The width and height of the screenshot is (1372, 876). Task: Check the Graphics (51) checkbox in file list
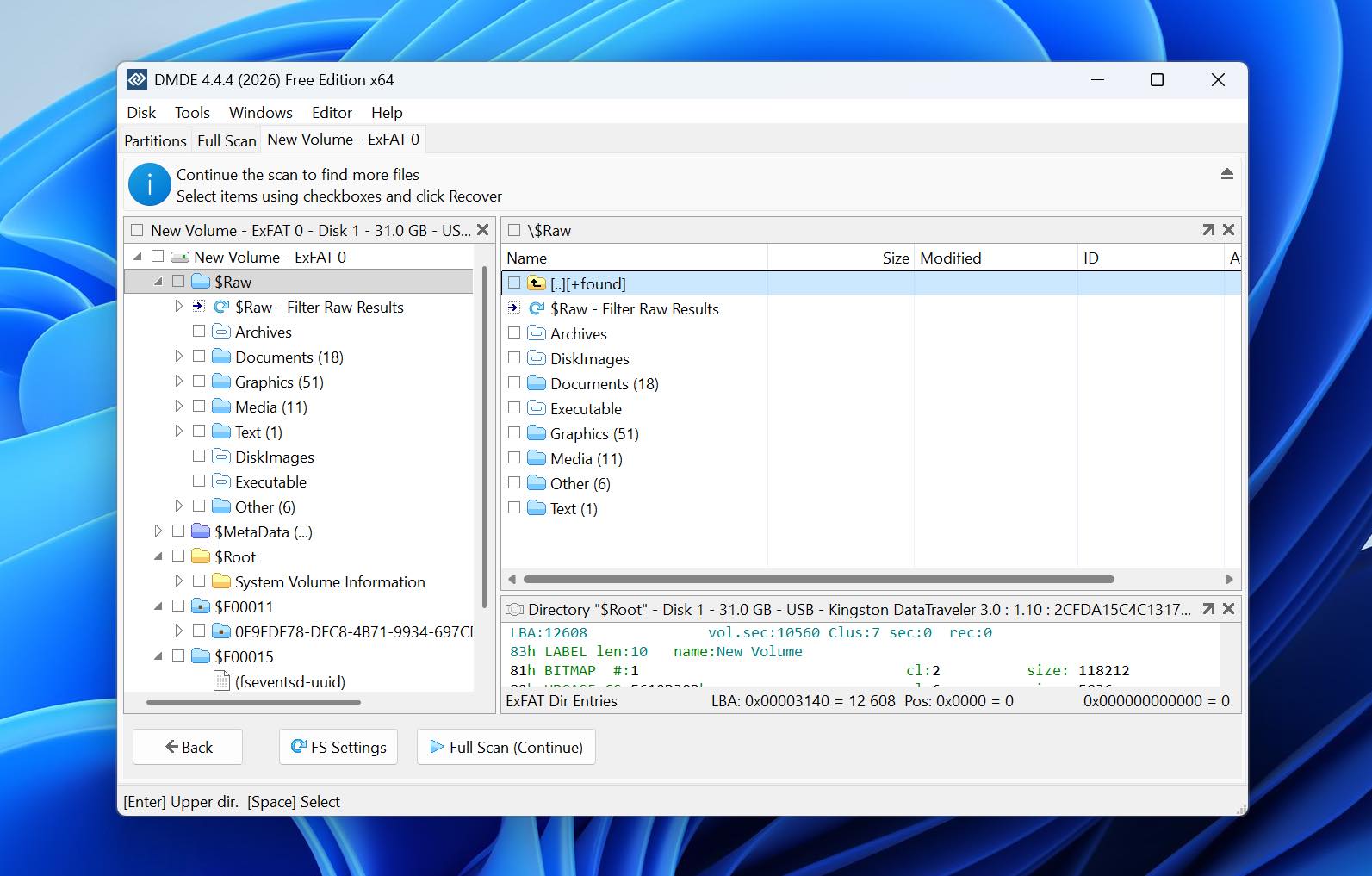point(514,432)
